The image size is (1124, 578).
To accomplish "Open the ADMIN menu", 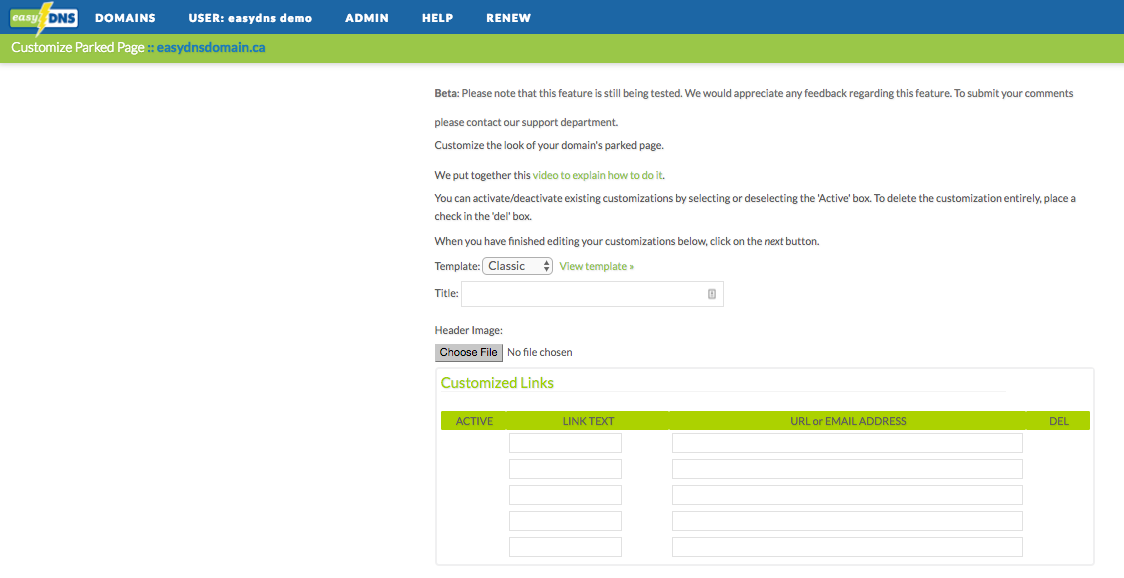I will pyautogui.click(x=367, y=18).
